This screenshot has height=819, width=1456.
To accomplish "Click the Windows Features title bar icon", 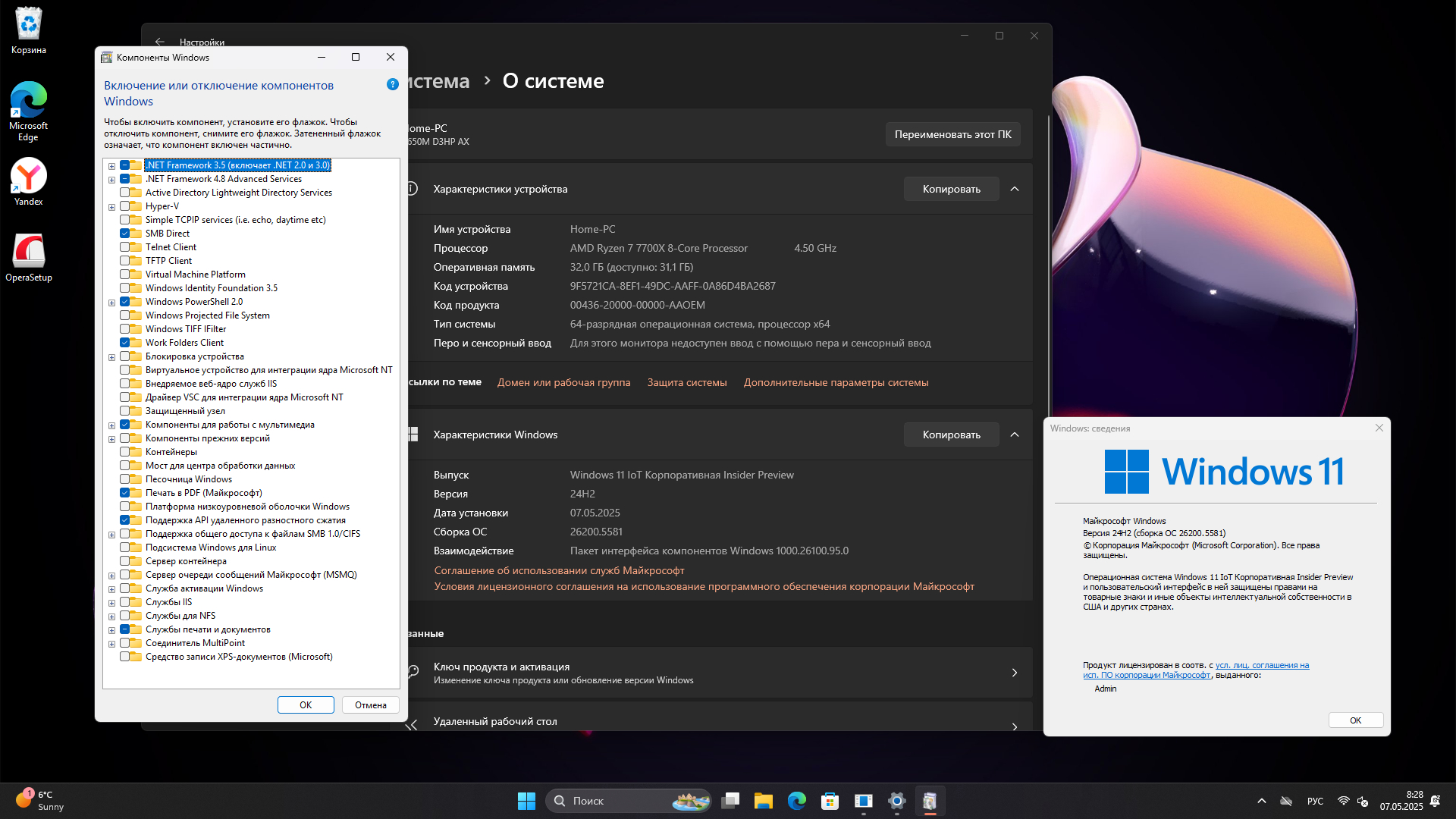I will coord(107,58).
